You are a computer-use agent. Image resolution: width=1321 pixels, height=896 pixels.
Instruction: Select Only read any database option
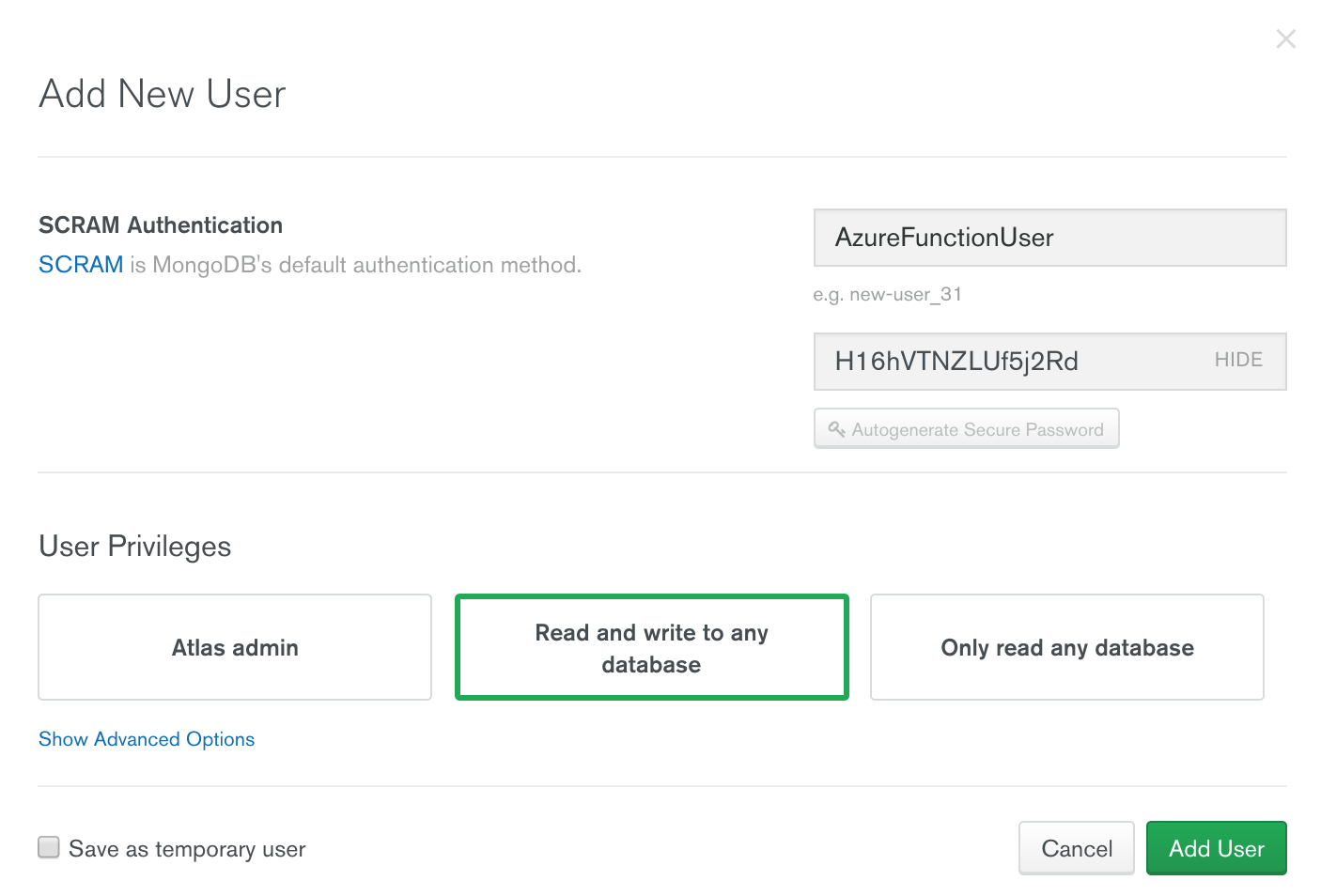[x=1066, y=647]
